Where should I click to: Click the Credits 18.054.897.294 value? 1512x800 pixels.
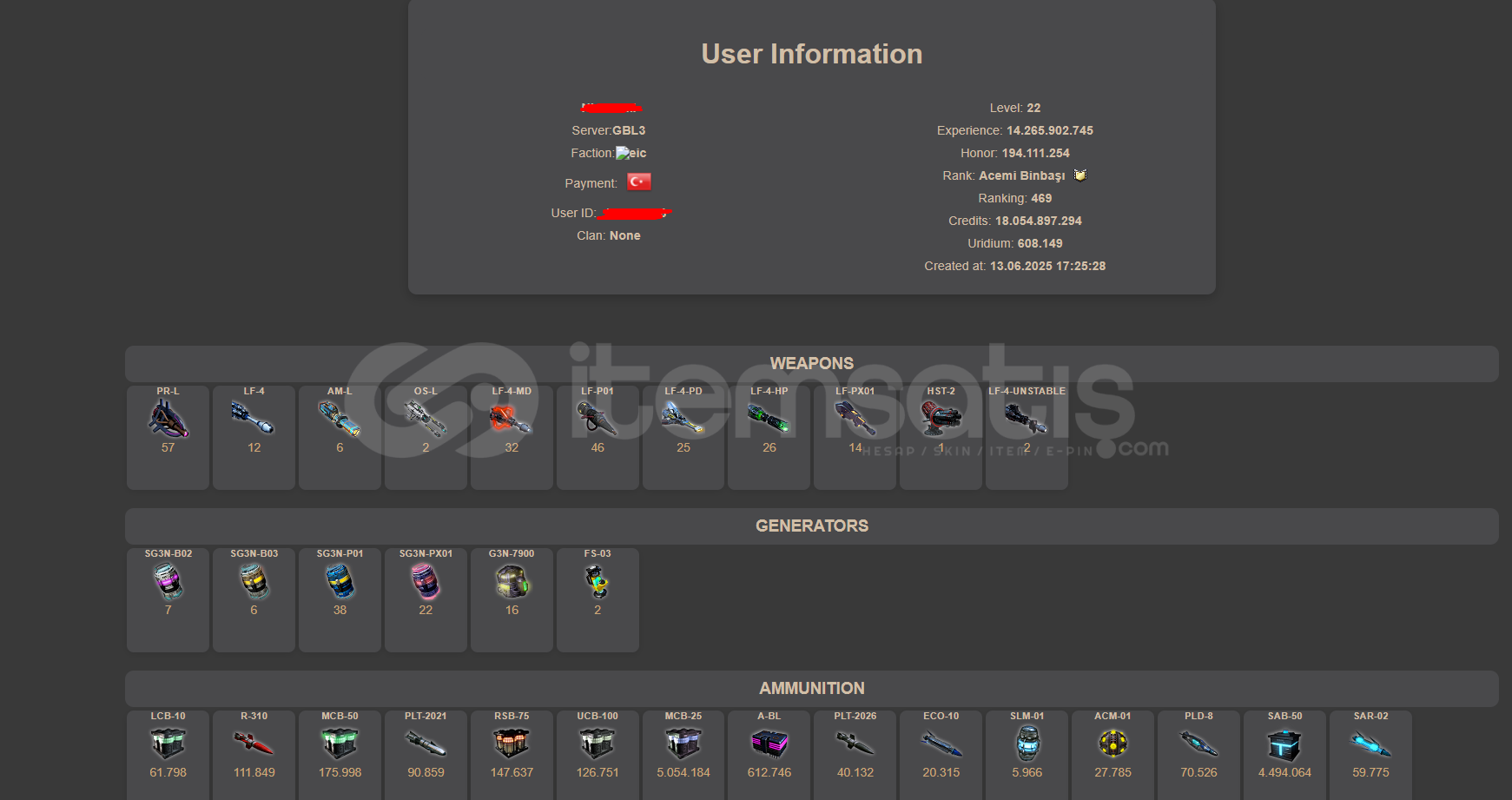1039,221
